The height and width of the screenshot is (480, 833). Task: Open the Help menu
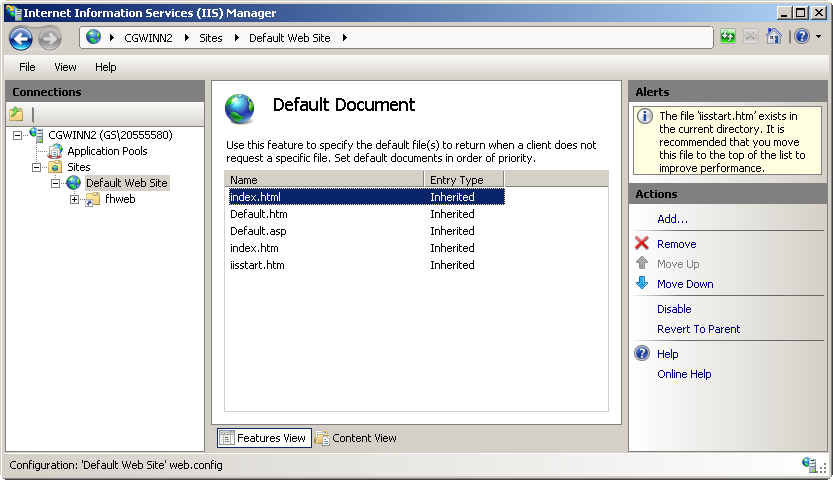106,67
